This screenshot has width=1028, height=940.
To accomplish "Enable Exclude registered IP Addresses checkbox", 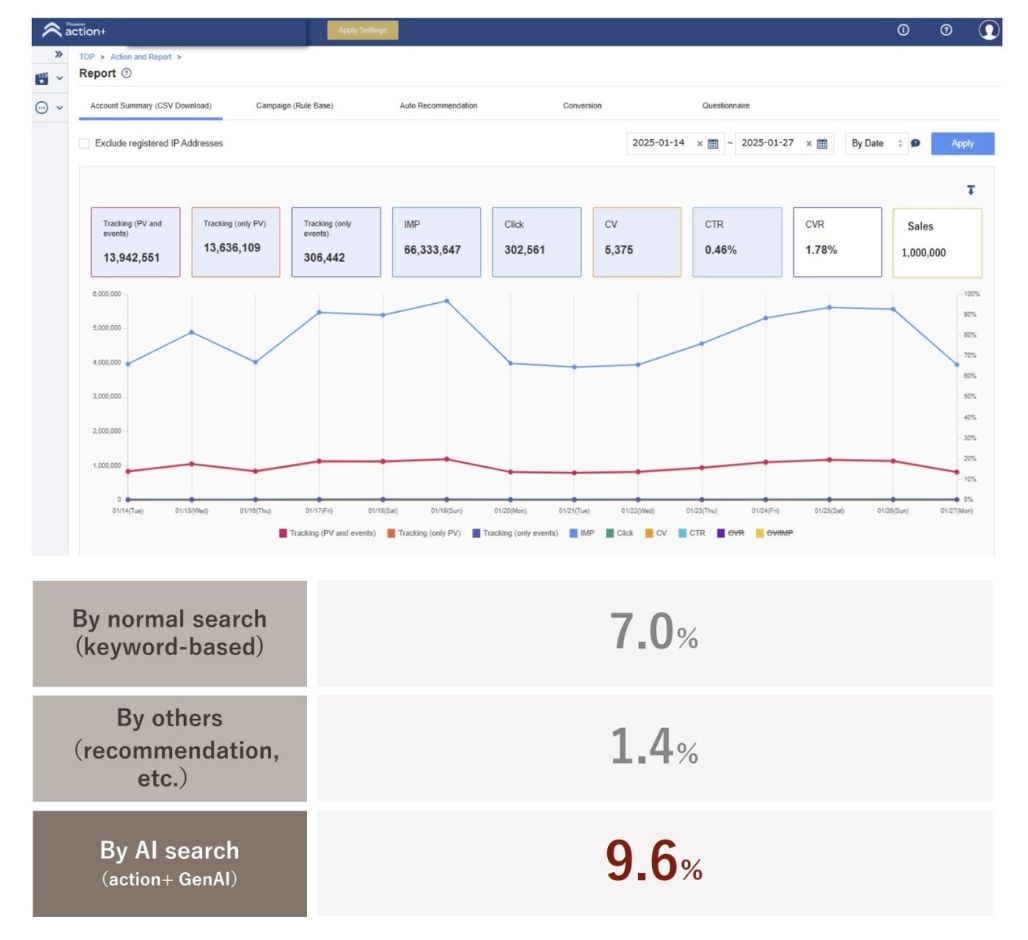I will coord(85,143).
